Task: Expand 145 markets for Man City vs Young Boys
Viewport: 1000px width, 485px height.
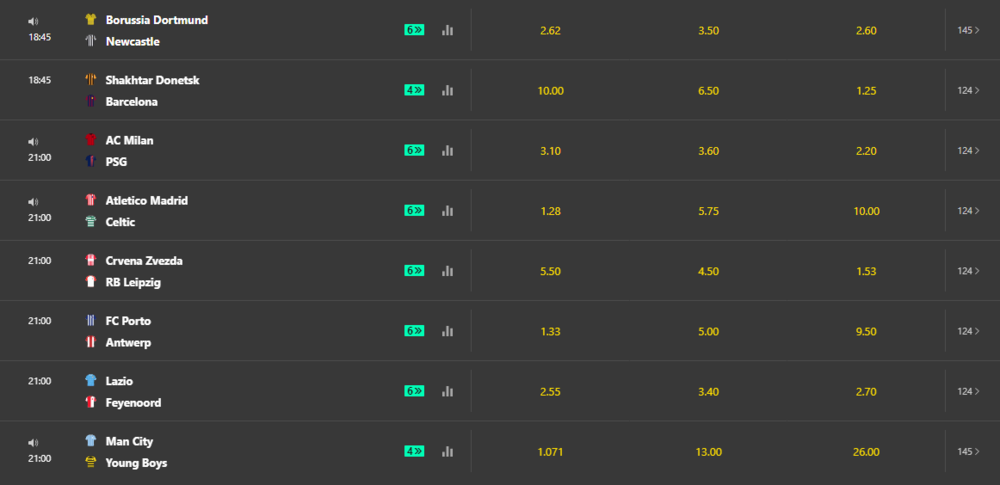Action: coord(968,451)
